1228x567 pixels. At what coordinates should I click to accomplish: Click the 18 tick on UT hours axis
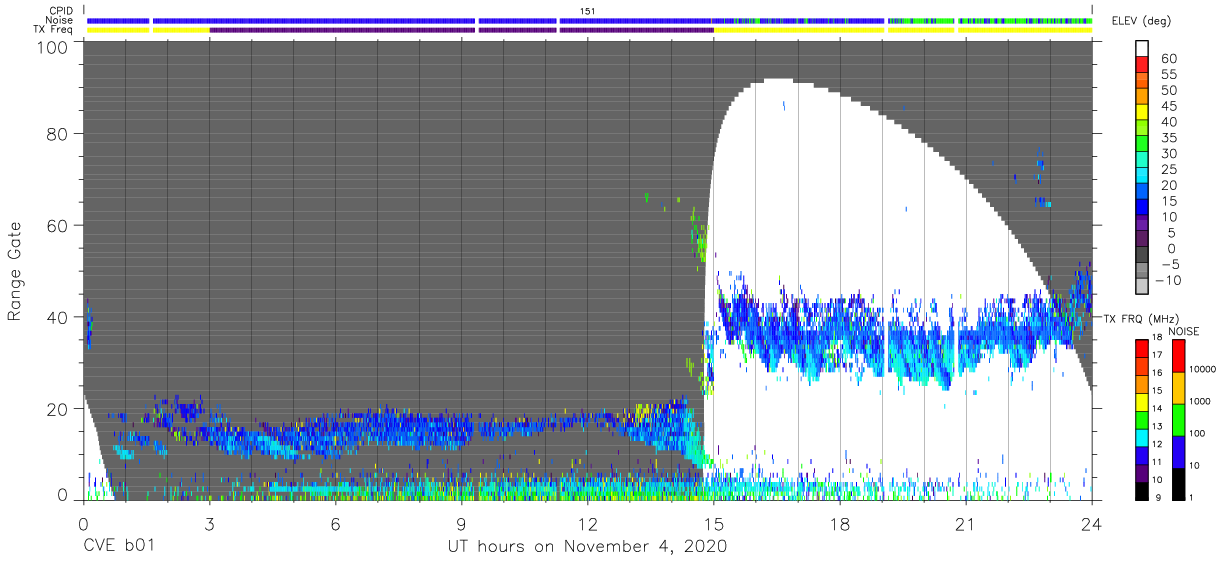coord(839,524)
